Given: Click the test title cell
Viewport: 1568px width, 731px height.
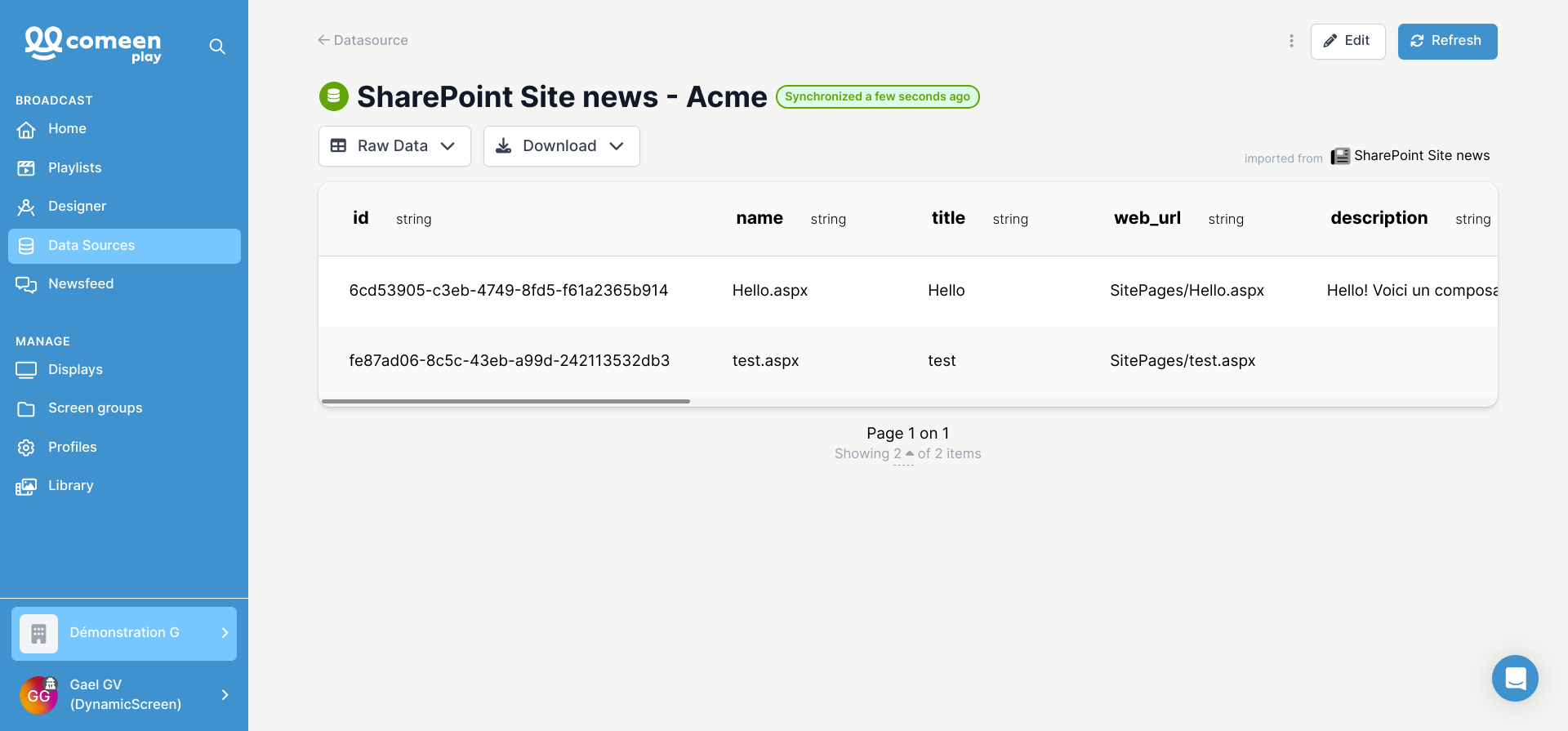Looking at the screenshot, I should (x=942, y=361).
